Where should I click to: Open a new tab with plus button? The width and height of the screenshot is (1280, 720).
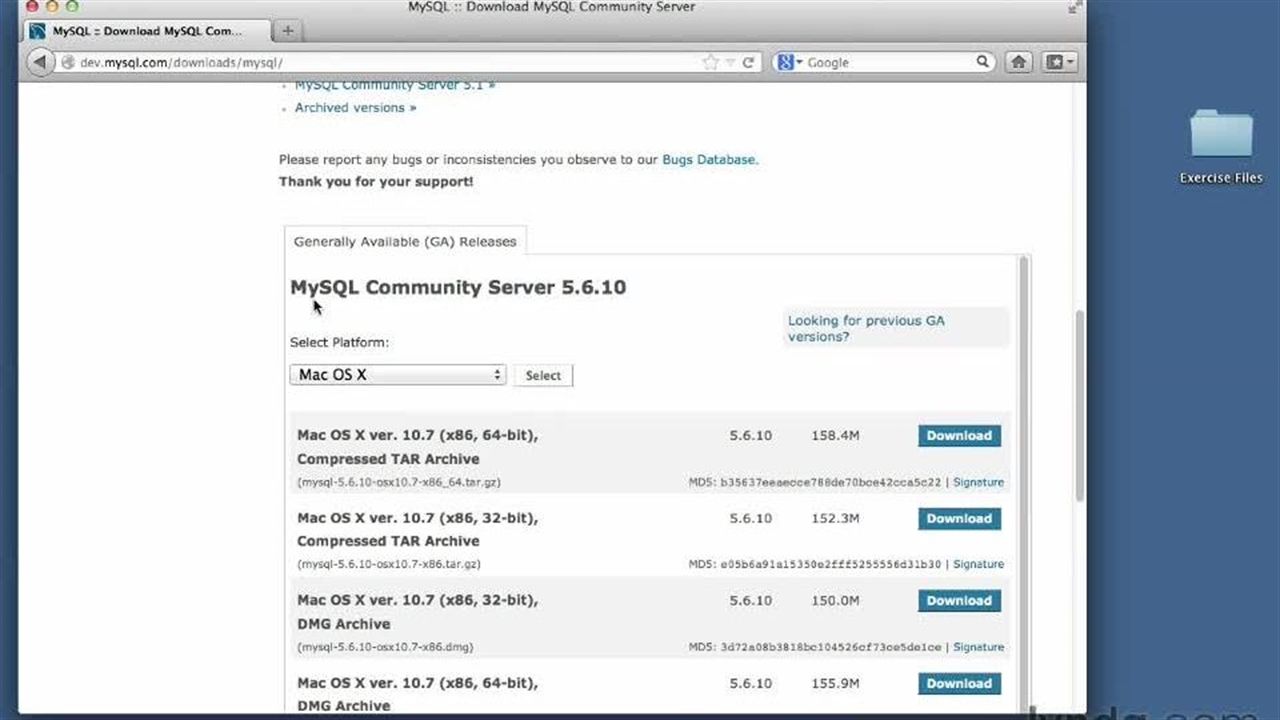tap(288, 31)
